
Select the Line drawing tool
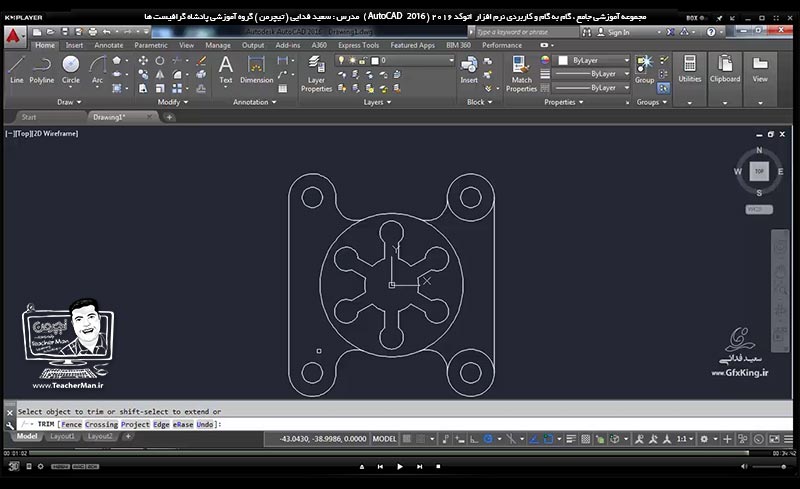click(16, 70)
